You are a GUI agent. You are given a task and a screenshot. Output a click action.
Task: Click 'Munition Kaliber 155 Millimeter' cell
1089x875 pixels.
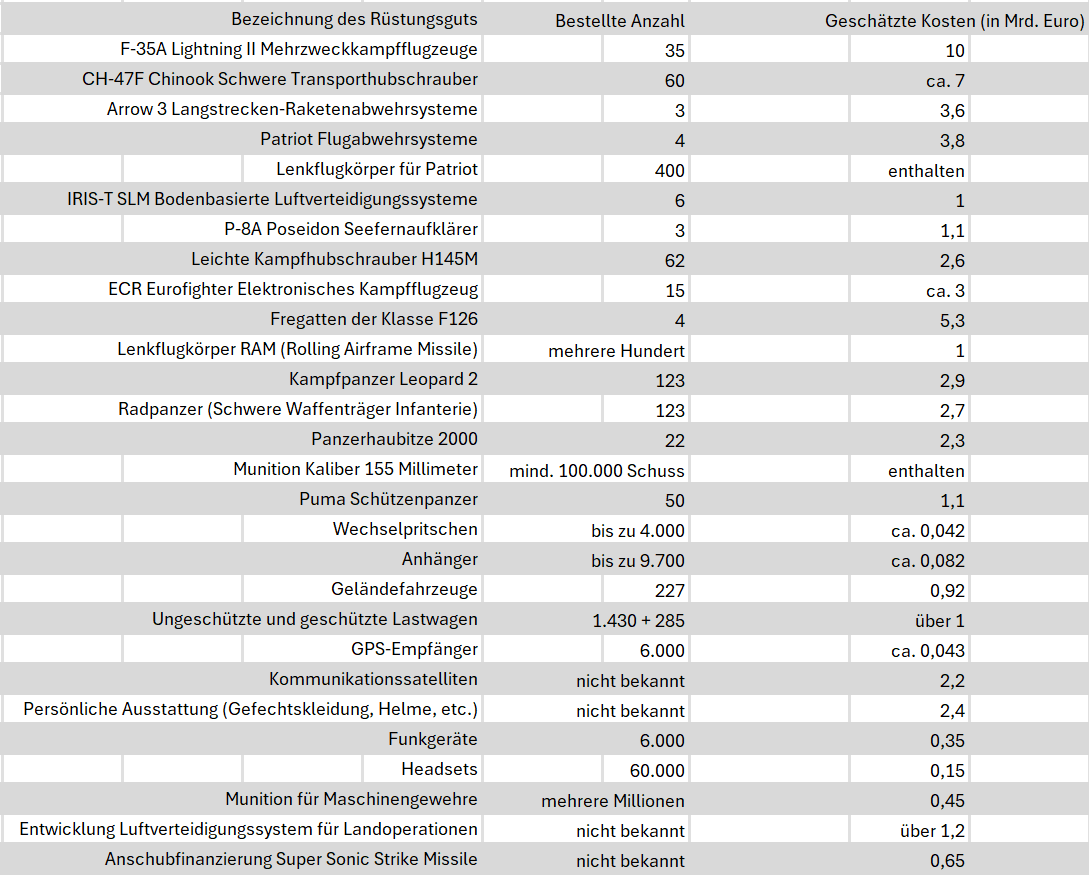tap(356, 469)
